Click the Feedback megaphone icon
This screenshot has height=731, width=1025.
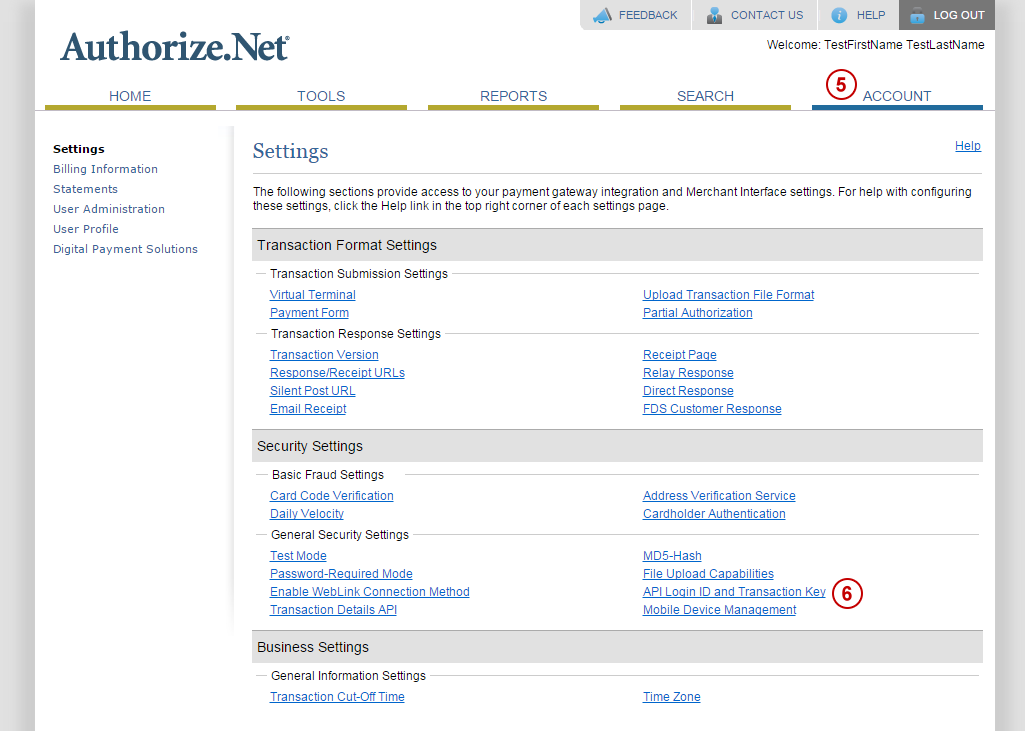[602, 15]
